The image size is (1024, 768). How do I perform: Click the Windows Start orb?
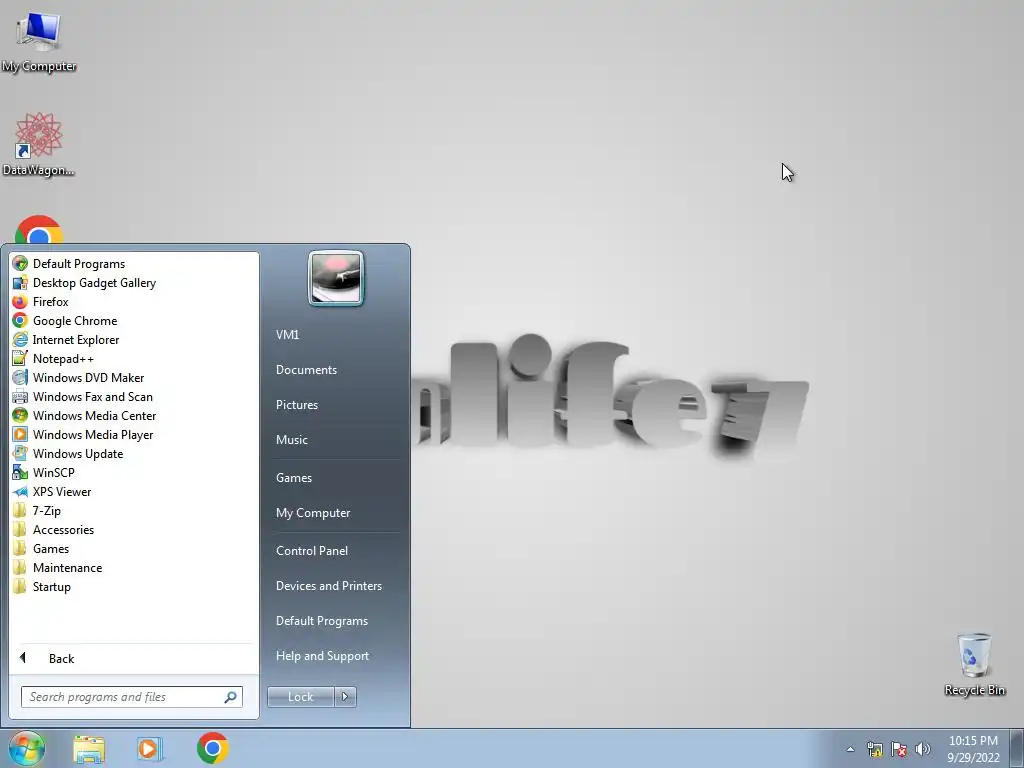point(26,748)
